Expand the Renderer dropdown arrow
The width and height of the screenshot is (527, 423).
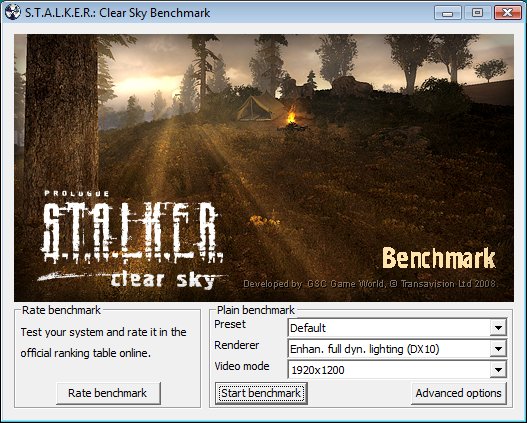[498, 349]
